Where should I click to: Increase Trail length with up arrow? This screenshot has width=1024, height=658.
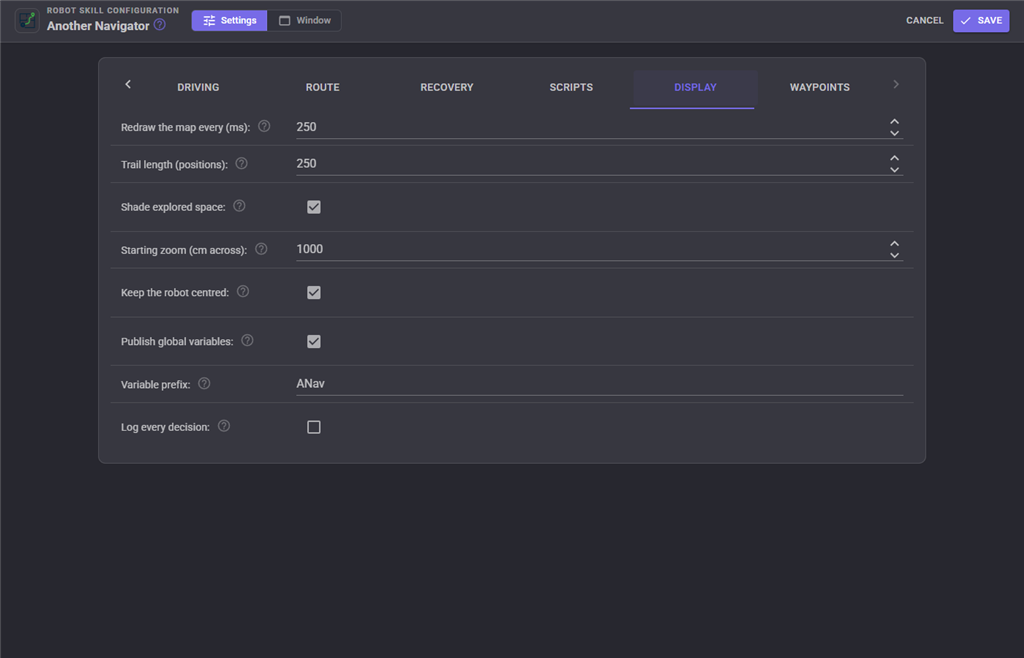tap(895, 158)
